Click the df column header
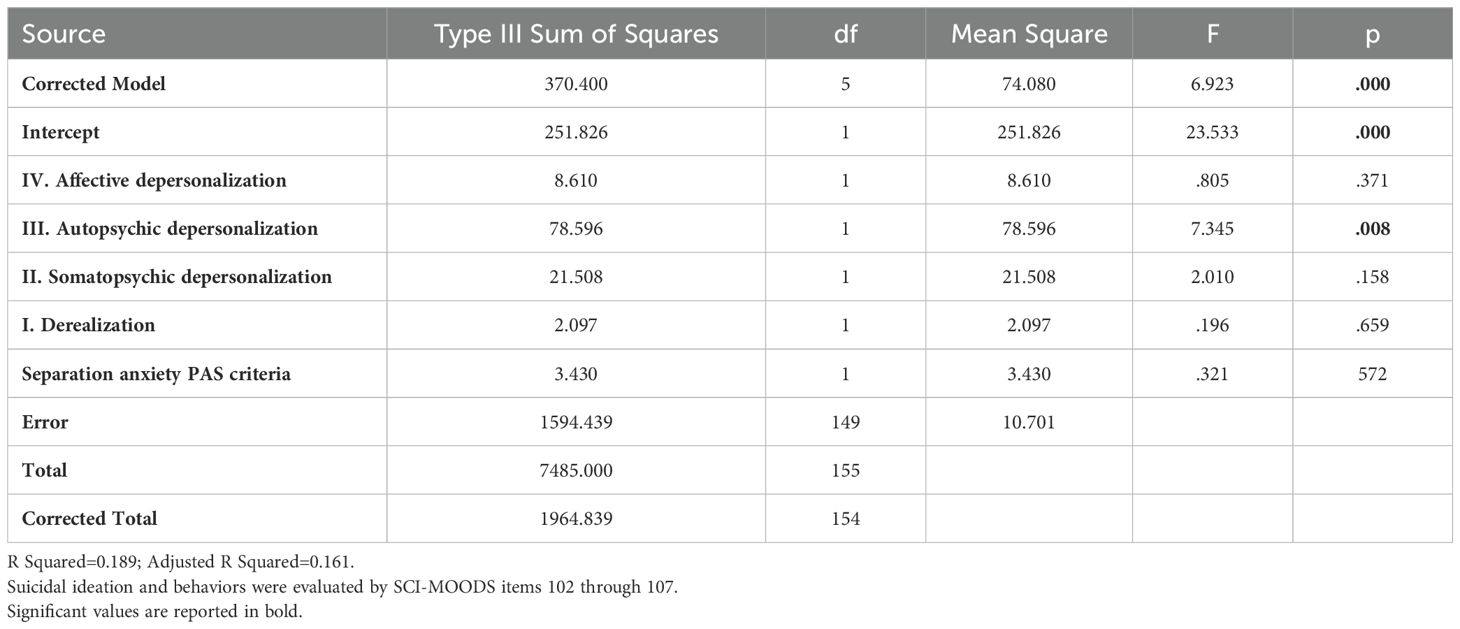The height and width of the screenshot is (629, 1460). 845,34
